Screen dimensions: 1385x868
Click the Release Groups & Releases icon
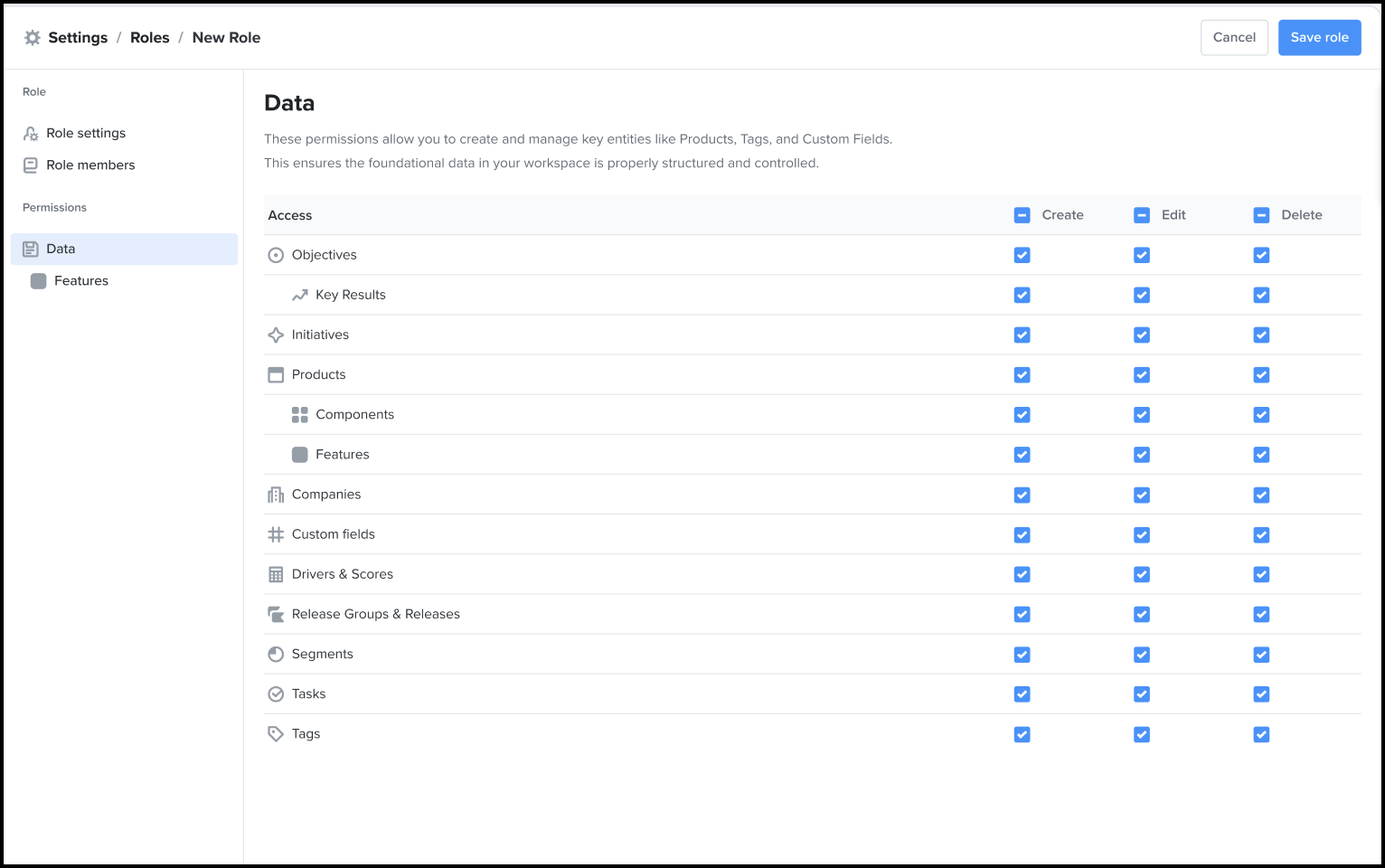[276, 614]
